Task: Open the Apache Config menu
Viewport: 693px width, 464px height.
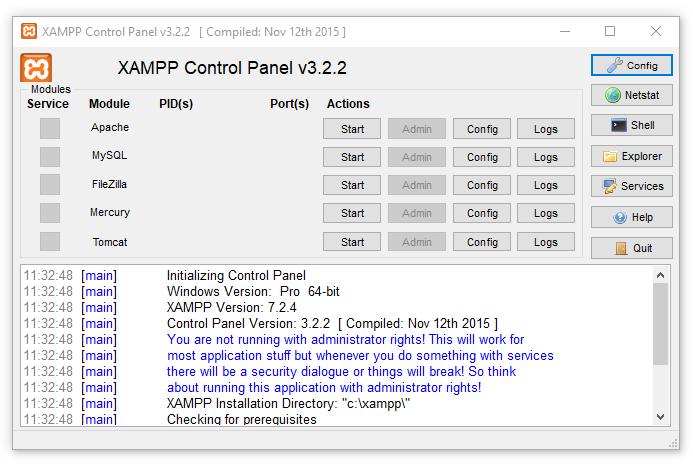Action: coord(482,129)
